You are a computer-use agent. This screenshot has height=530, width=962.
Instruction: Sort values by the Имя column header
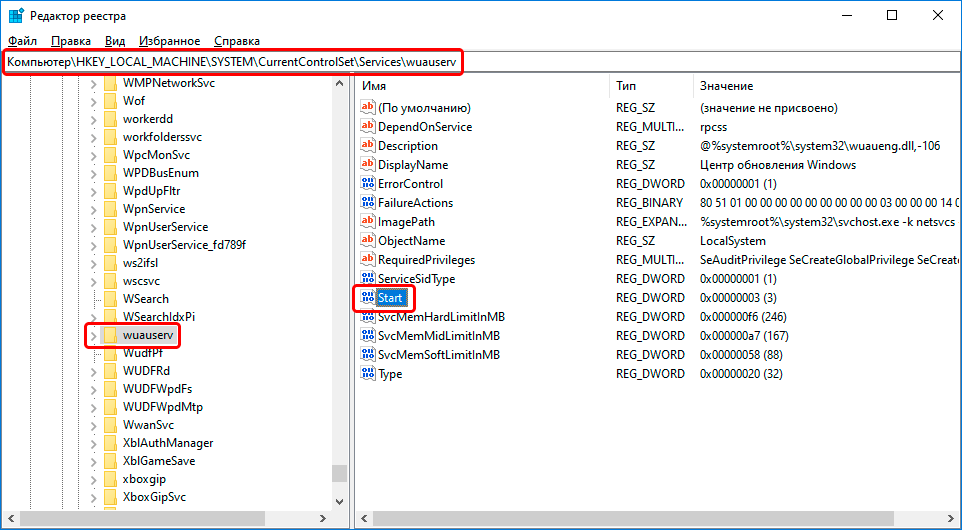point(483,86)
